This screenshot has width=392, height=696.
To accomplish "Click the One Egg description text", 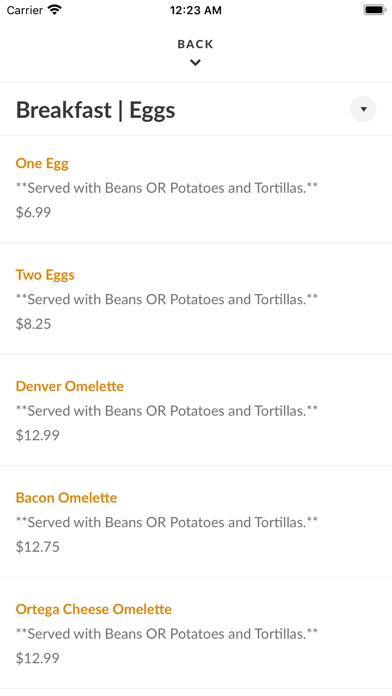I will click(x=167, y=188).
